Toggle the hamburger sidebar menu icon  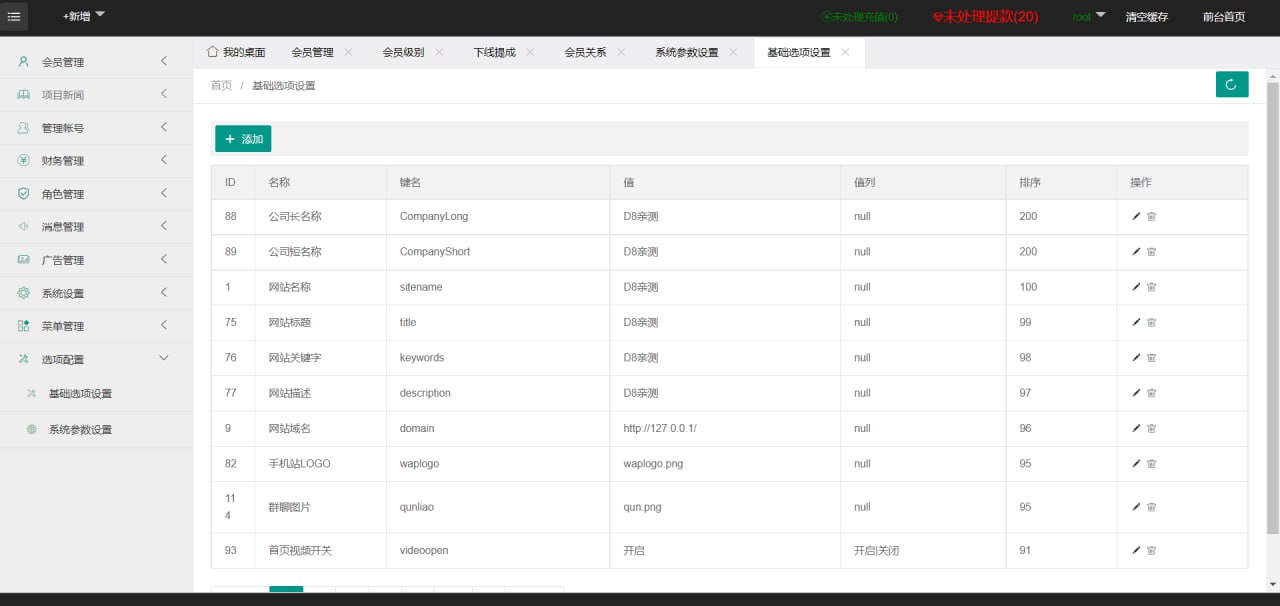coord(14,17)
